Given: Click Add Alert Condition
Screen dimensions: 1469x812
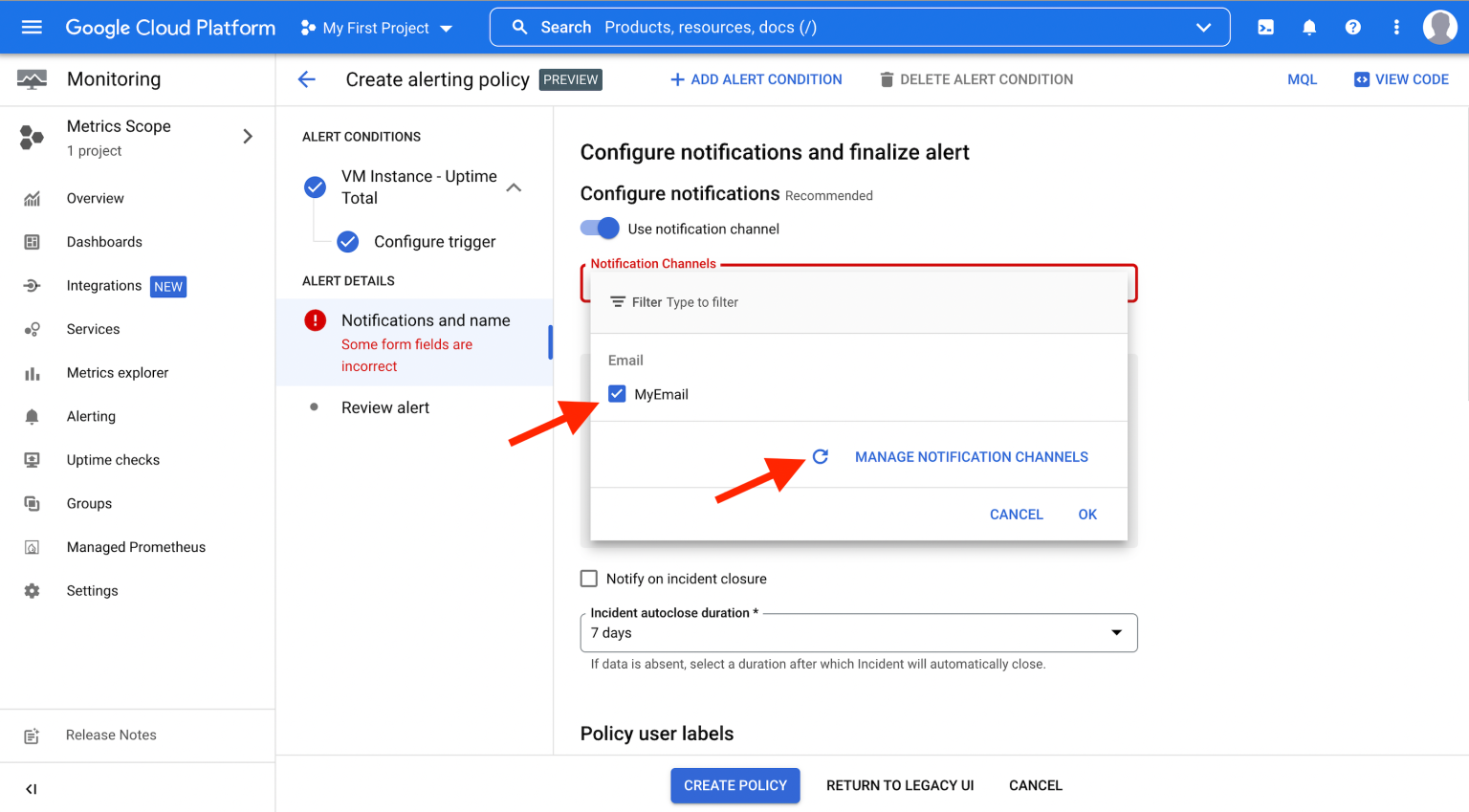Looking at the screenshot, I should (x=756, y=79).
